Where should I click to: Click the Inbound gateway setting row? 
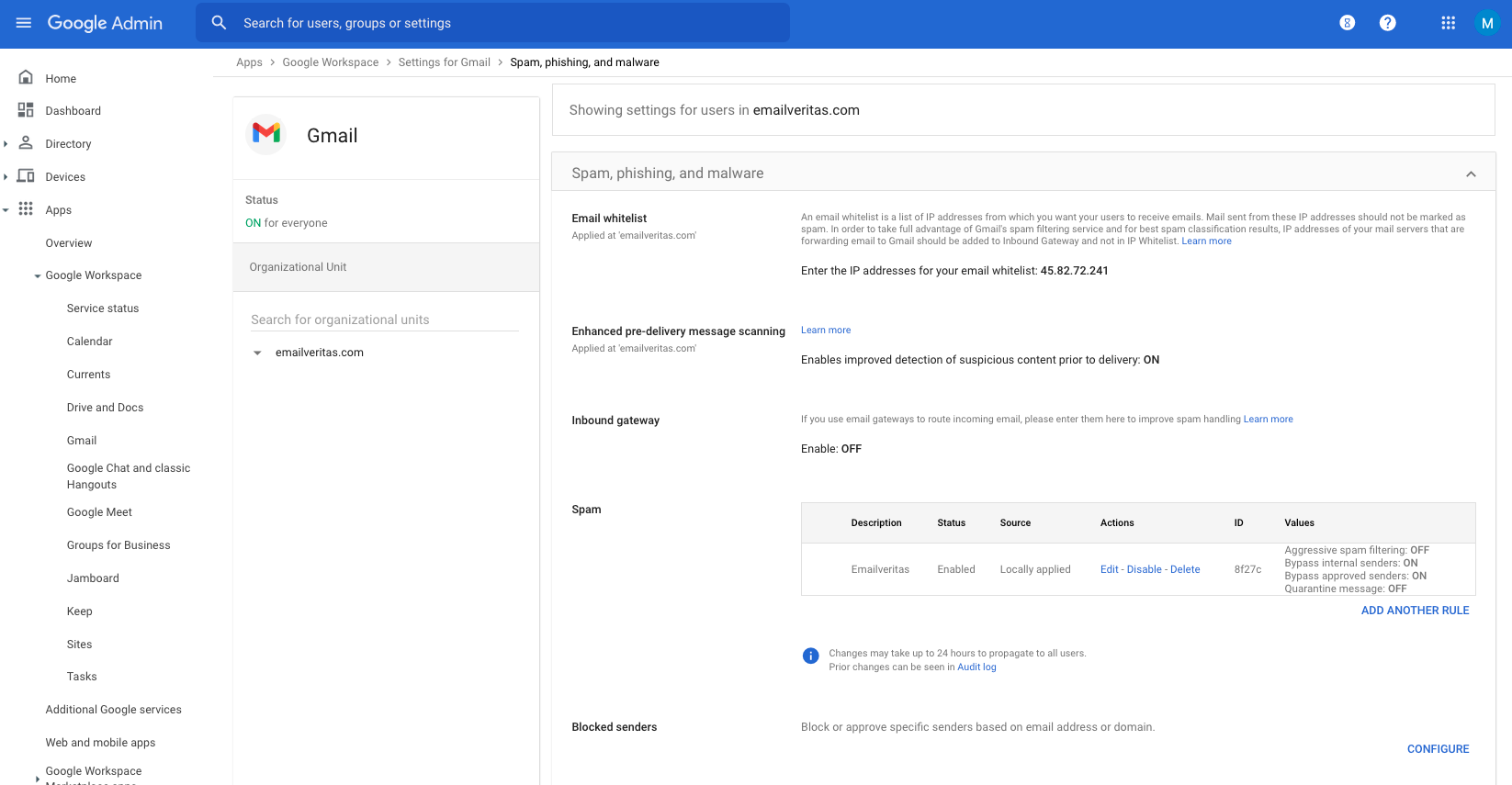(x=1023, y=434)
